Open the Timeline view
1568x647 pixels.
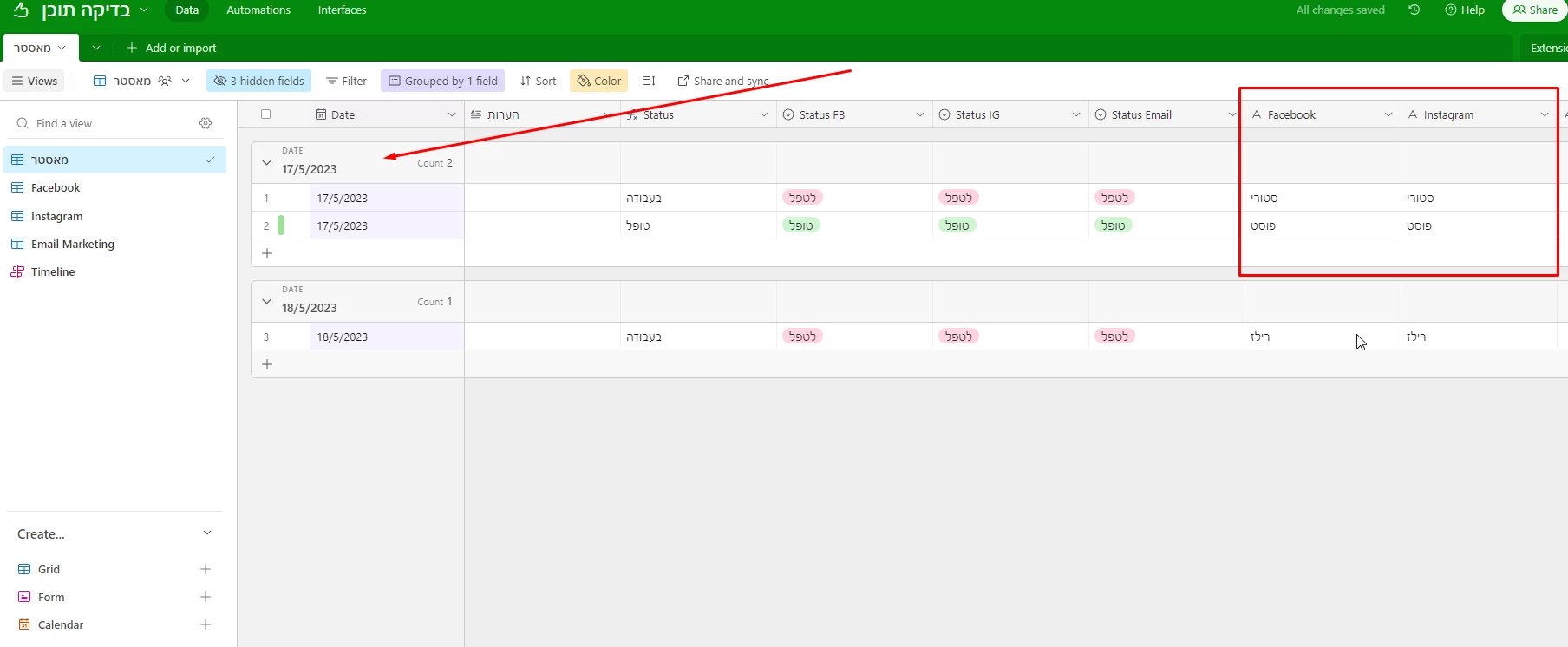[115, 271]
